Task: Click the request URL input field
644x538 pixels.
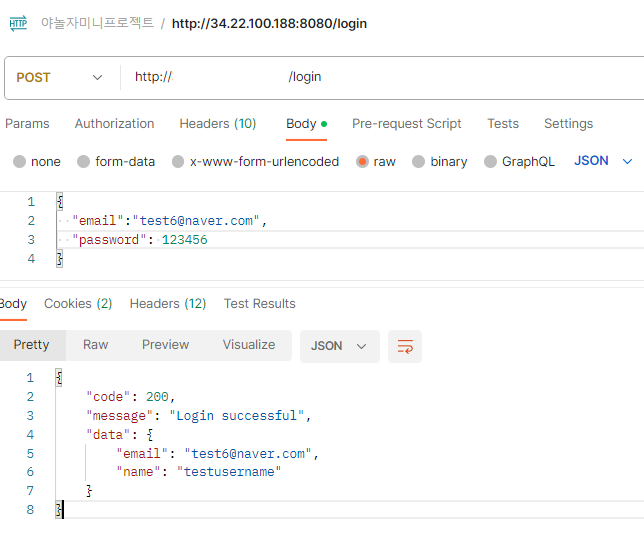Action: pos(382,77)
